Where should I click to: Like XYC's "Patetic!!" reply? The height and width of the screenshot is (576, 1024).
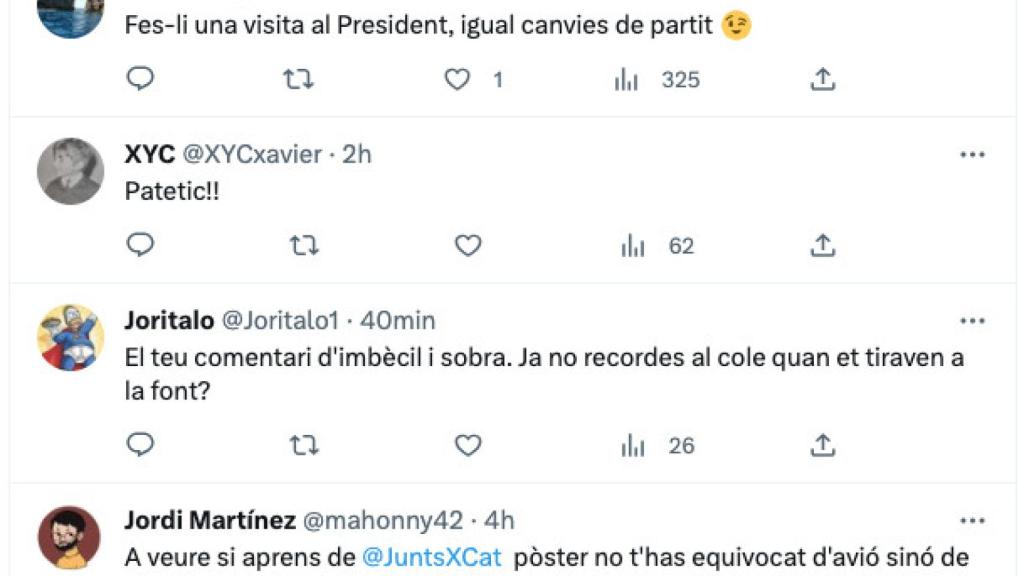(x=467, y=244)
